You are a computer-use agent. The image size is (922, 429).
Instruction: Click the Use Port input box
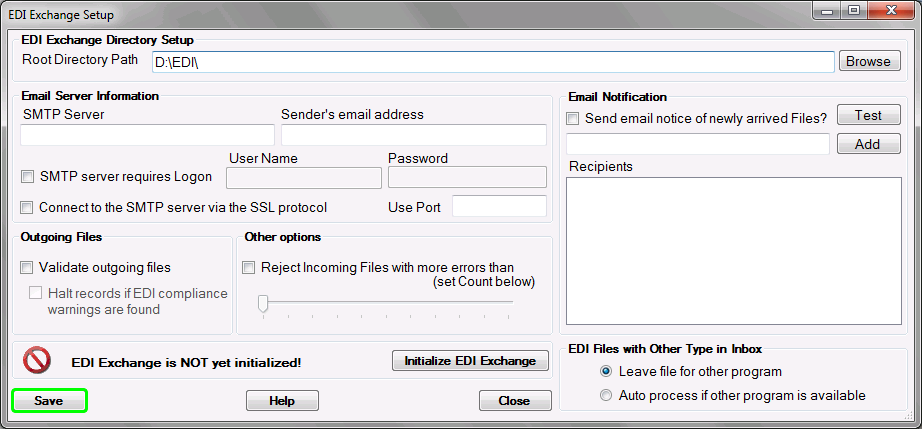tap(499, 207)
